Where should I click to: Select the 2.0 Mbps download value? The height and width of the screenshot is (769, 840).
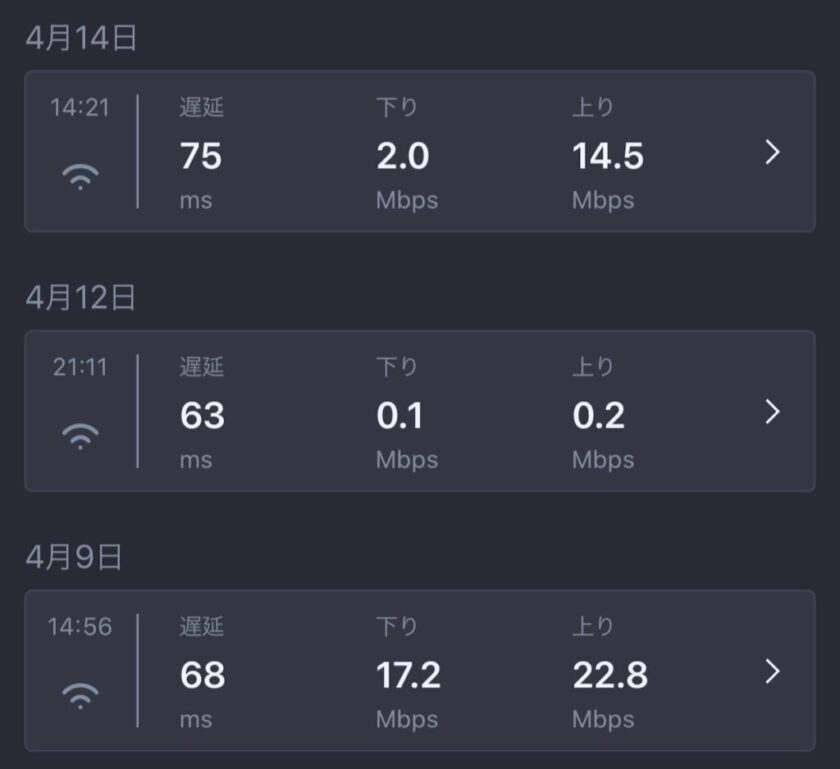(403, 156)
